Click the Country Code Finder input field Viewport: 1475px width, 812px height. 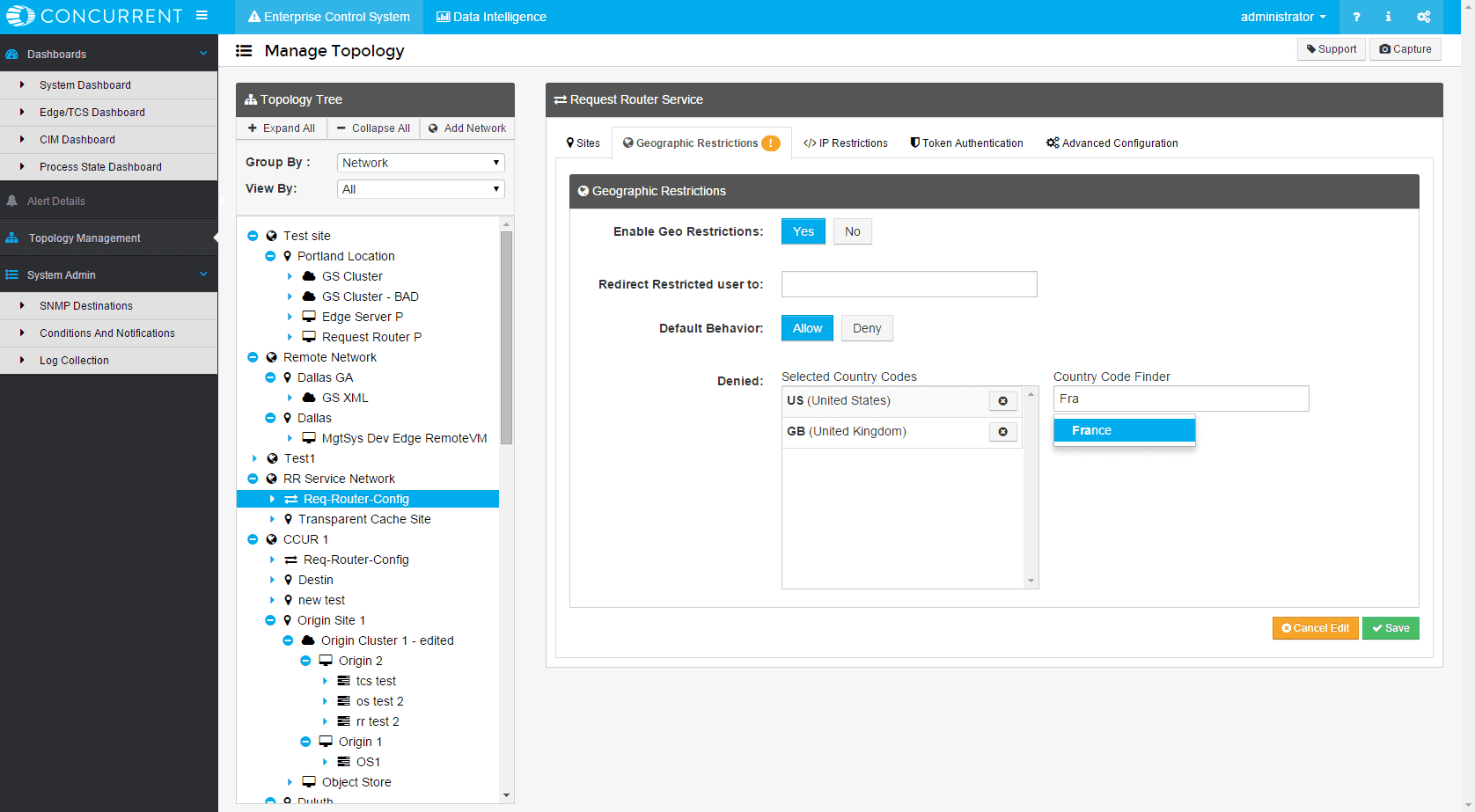[x=1181, y=399]
